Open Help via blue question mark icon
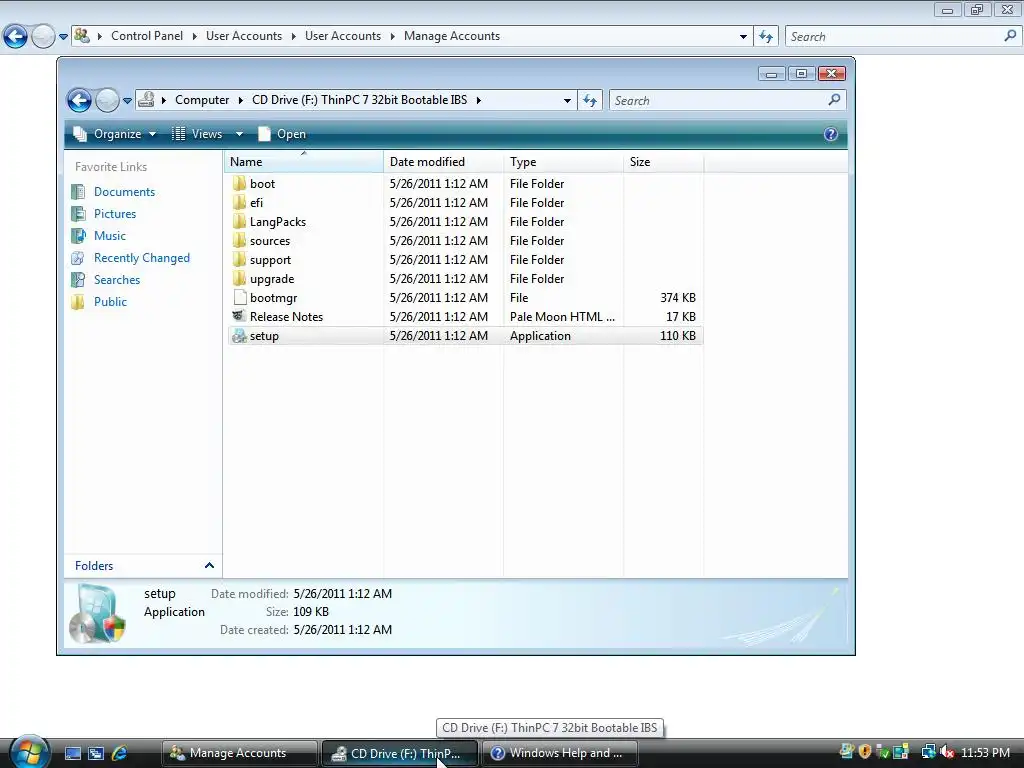Viewport: 1024px width, 768px height. tap(830, 134)
